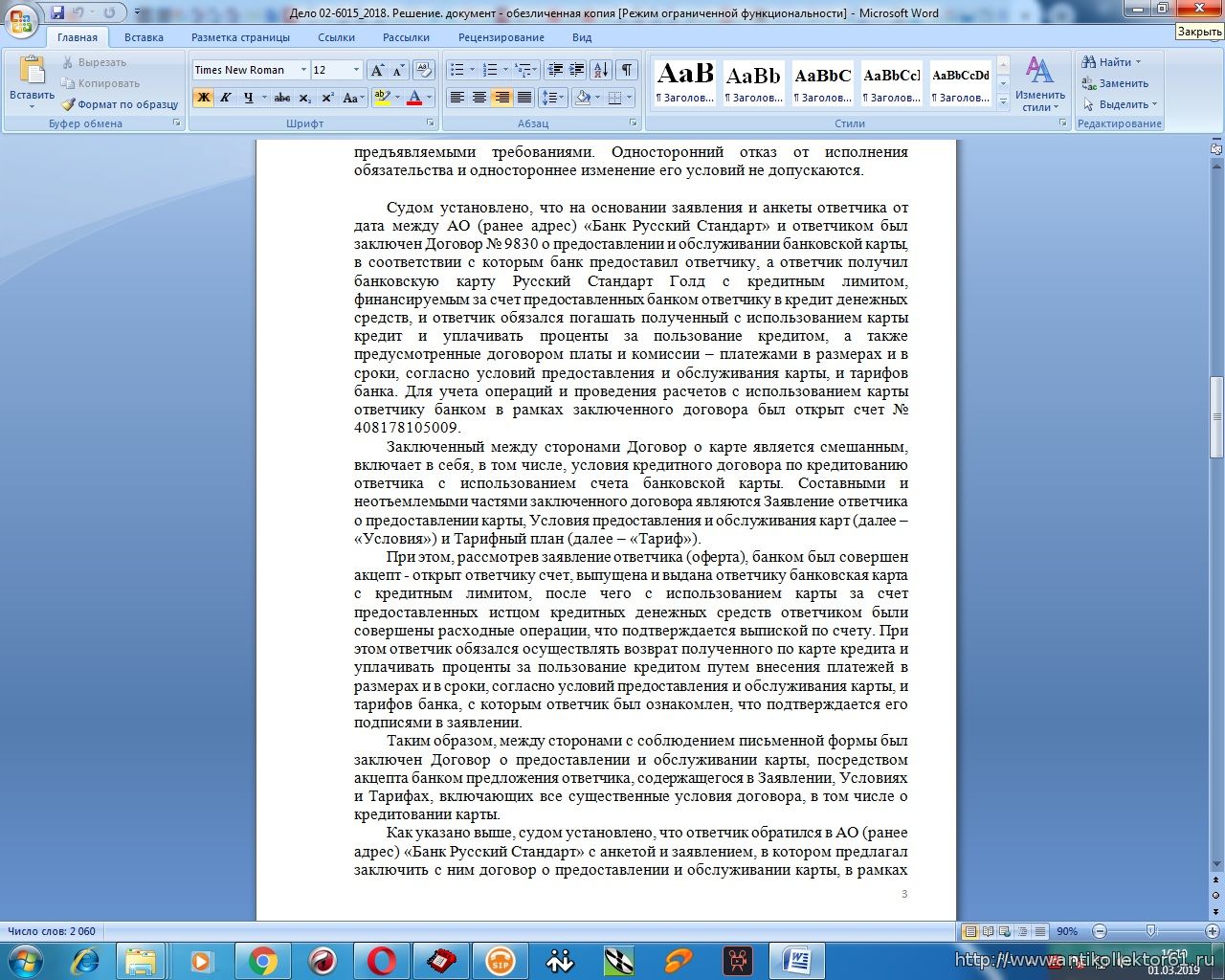
Task: Click the zoom level 90% button
Action: [x=1067, y=931]
